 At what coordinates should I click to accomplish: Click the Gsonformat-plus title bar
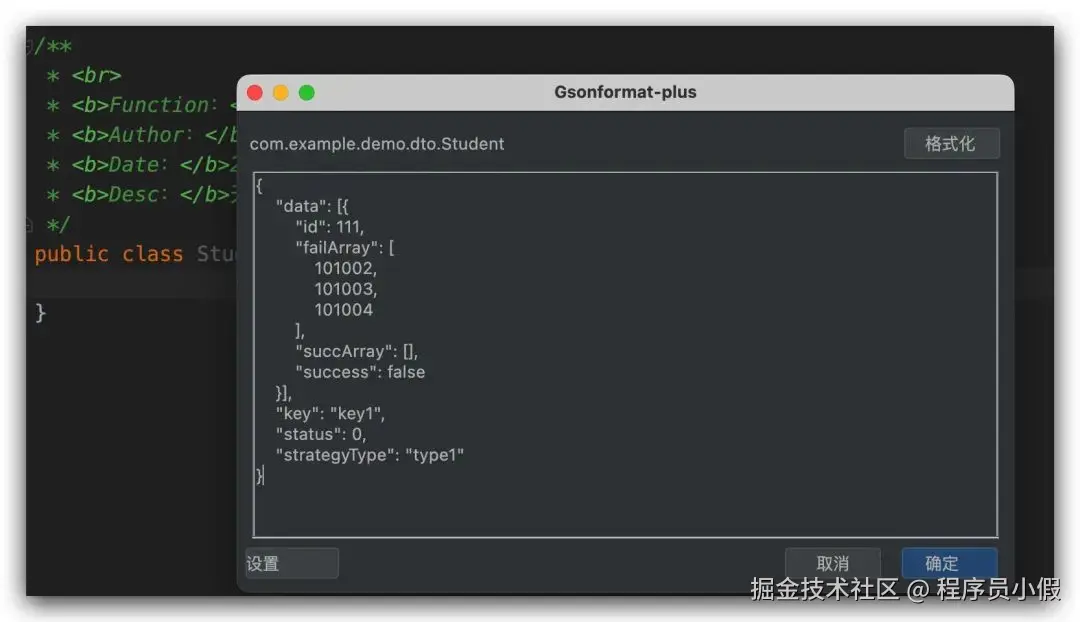coord(625,92)
